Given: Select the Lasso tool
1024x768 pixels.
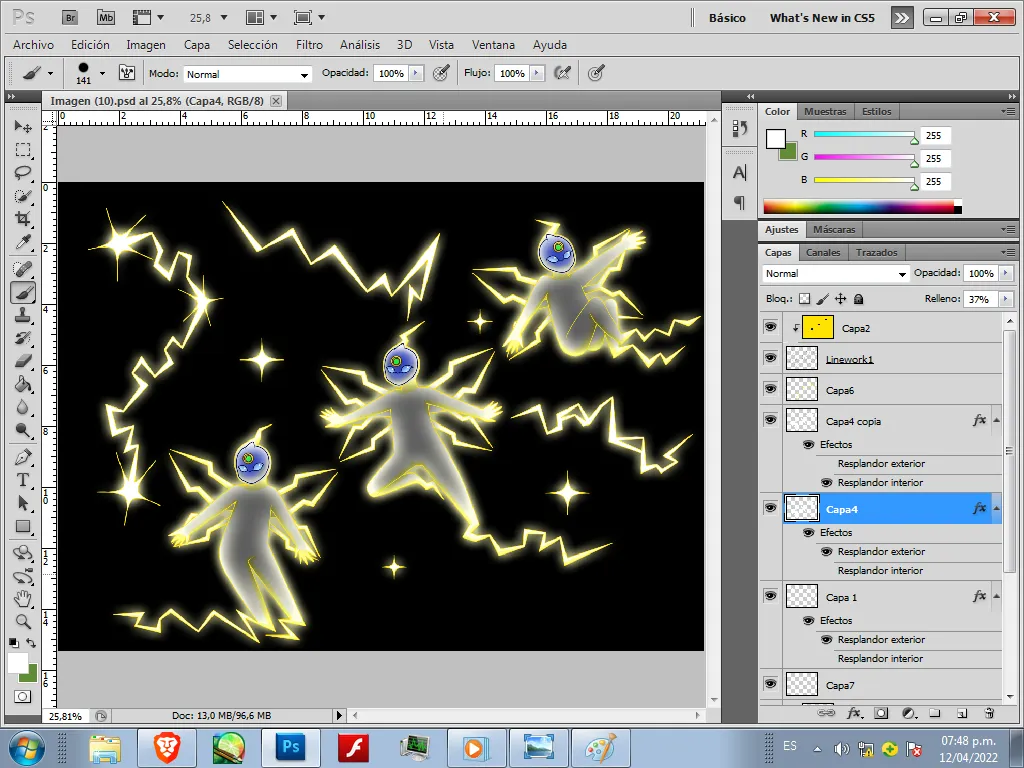Looking at the screenshot, I should pos(23,172).
